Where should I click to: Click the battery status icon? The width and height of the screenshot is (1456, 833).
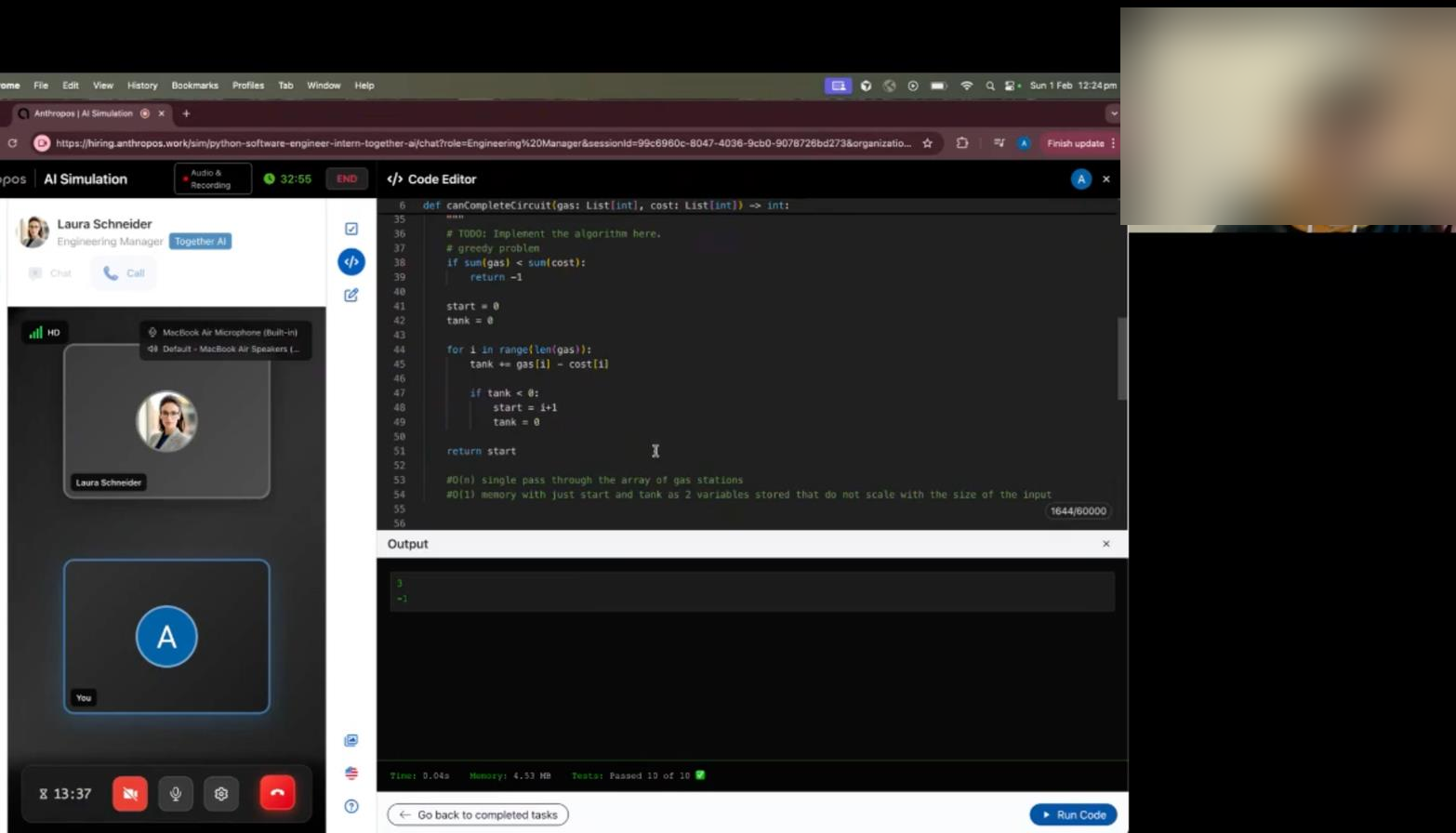coord(938,86)
